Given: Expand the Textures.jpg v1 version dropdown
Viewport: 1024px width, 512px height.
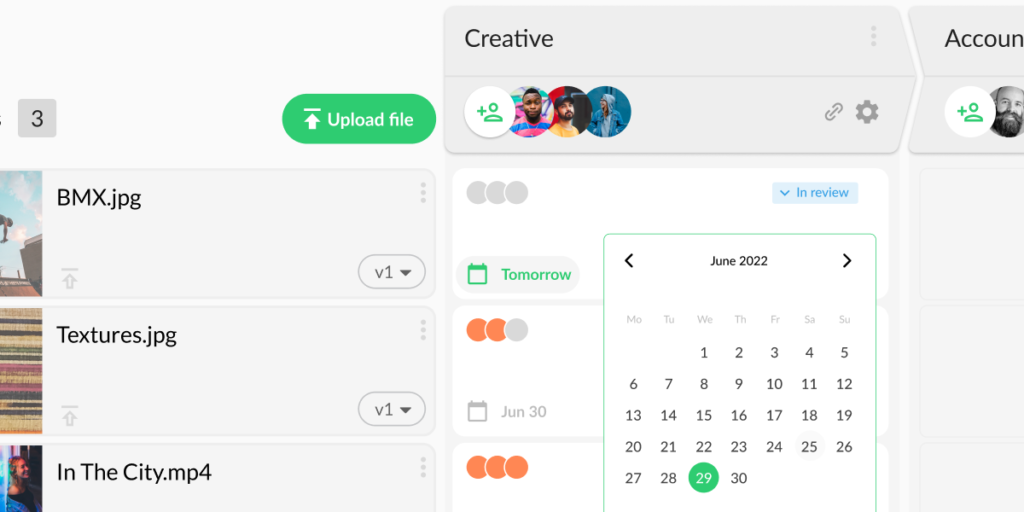Looking at the screenshot, I should click(392, 409).
